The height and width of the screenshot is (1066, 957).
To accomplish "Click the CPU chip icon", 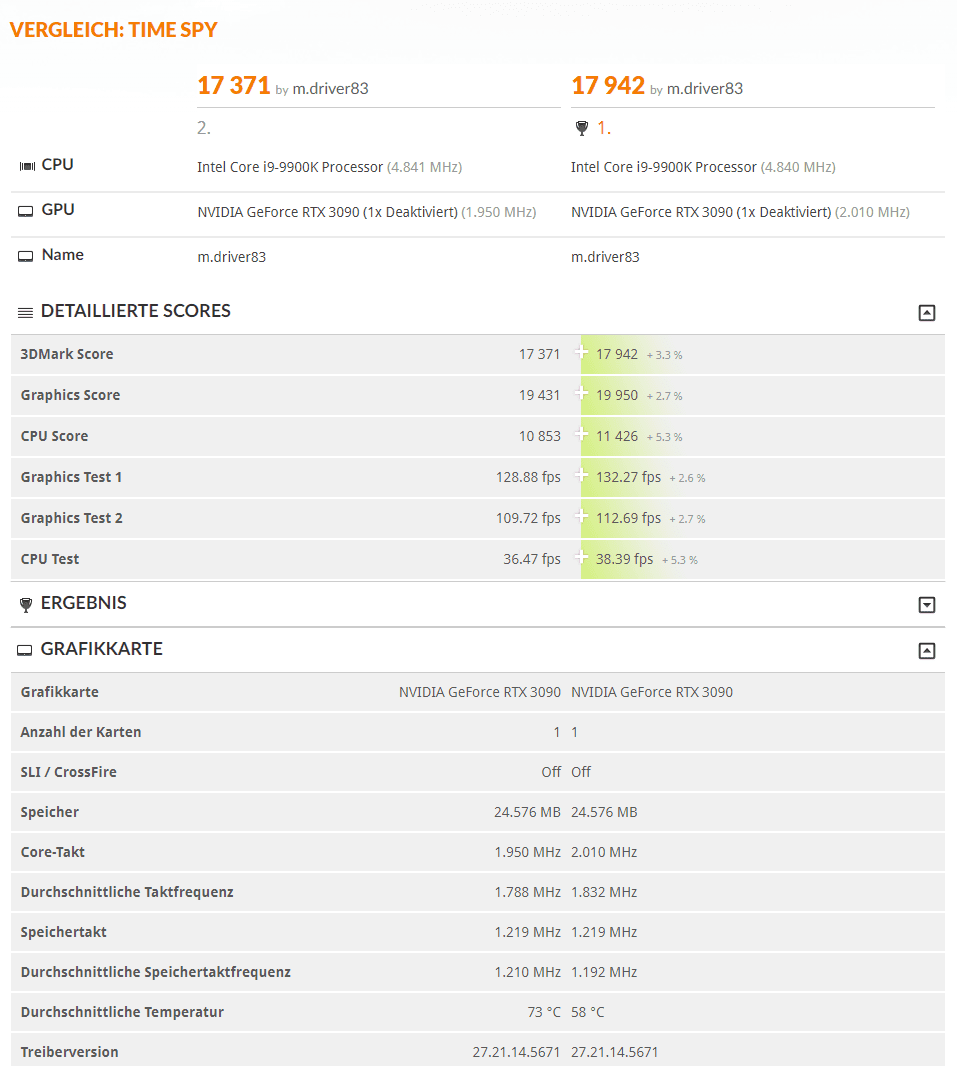I will point(27,166).
